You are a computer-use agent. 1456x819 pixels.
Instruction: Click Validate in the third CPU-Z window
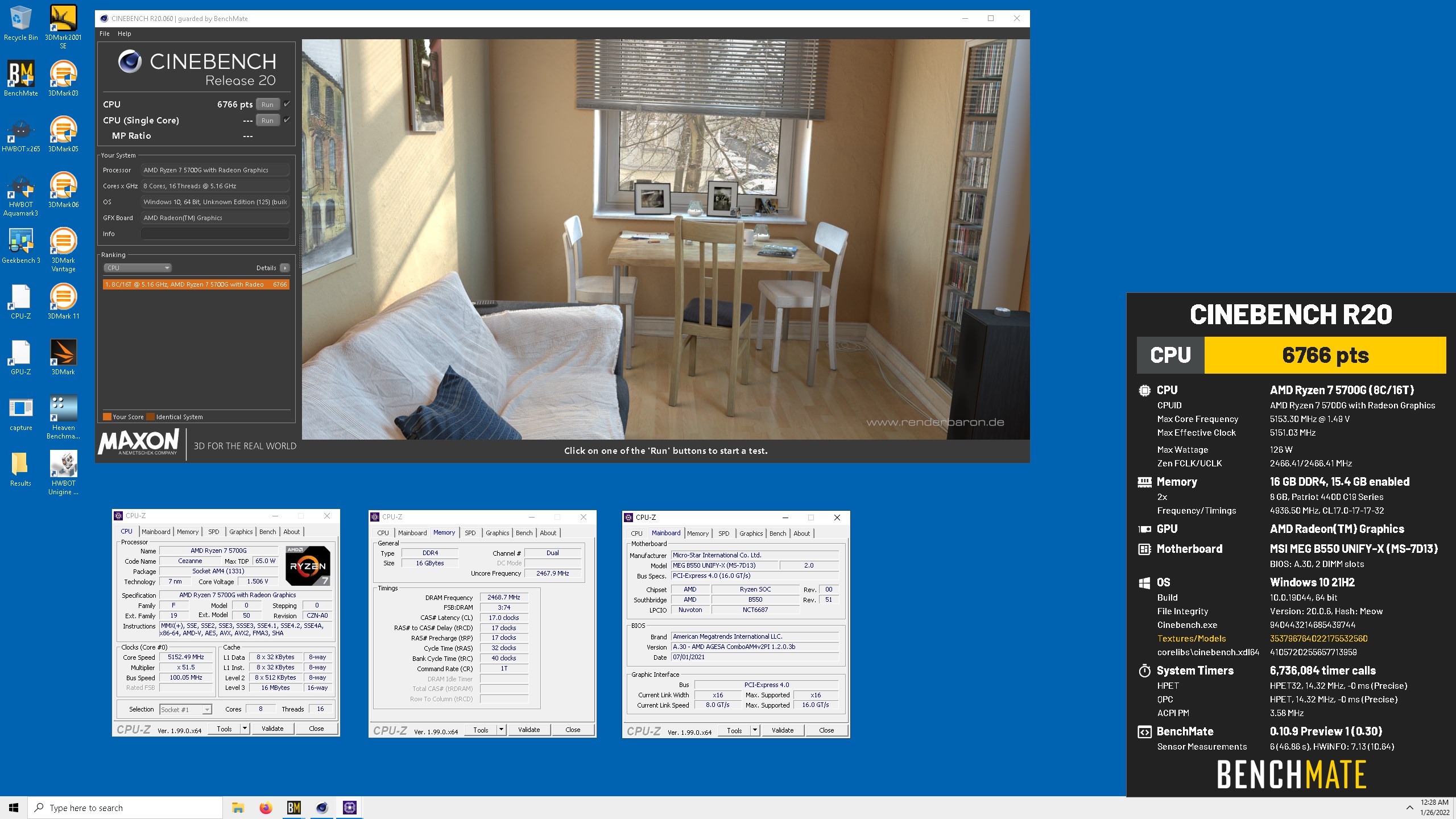(783, 730)
